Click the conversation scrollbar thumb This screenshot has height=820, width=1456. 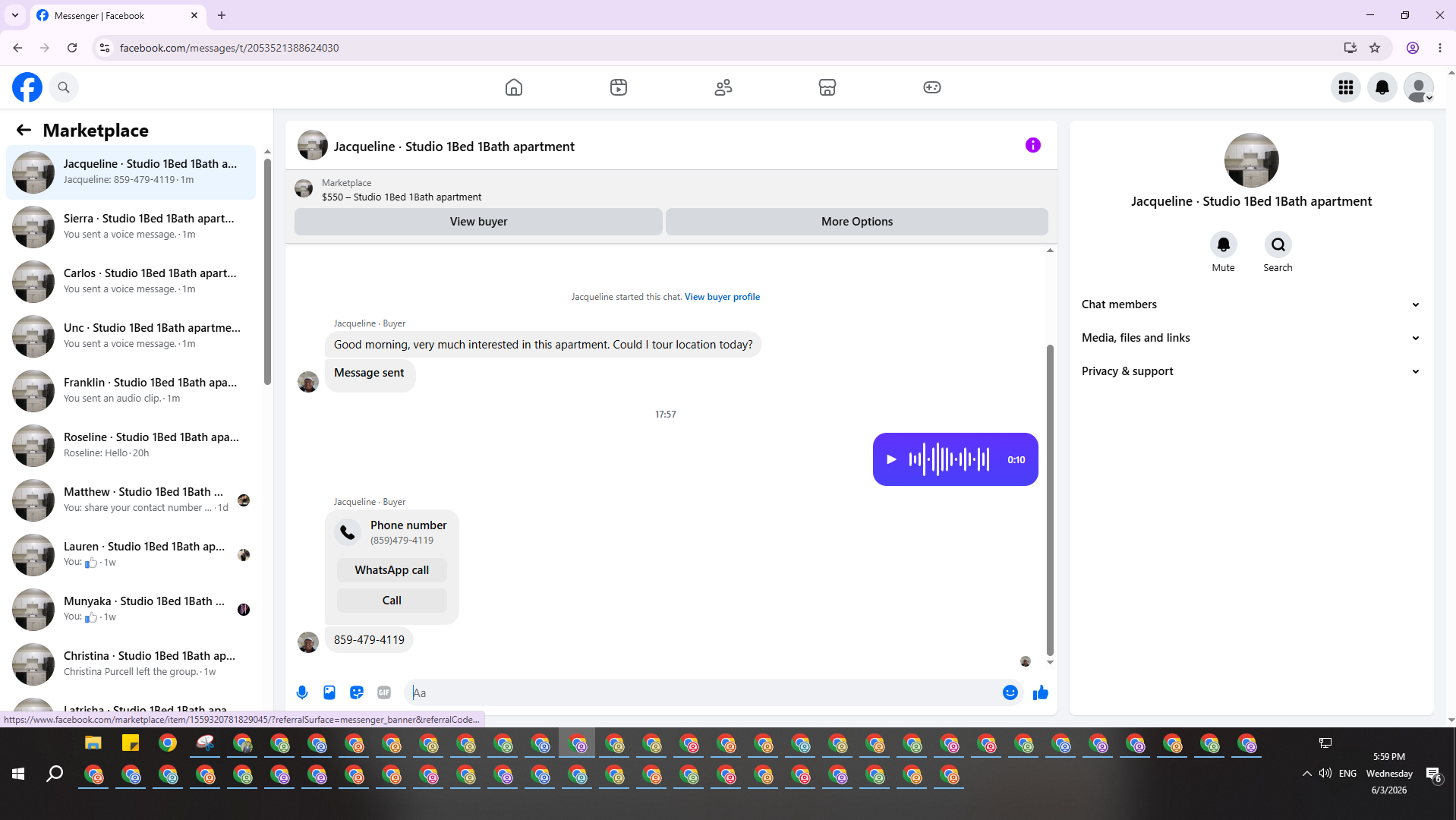(x=1051, y=500)
